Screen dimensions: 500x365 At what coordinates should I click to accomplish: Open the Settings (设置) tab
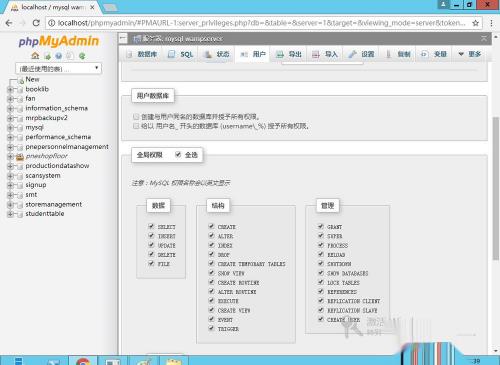tap(361, 54)
